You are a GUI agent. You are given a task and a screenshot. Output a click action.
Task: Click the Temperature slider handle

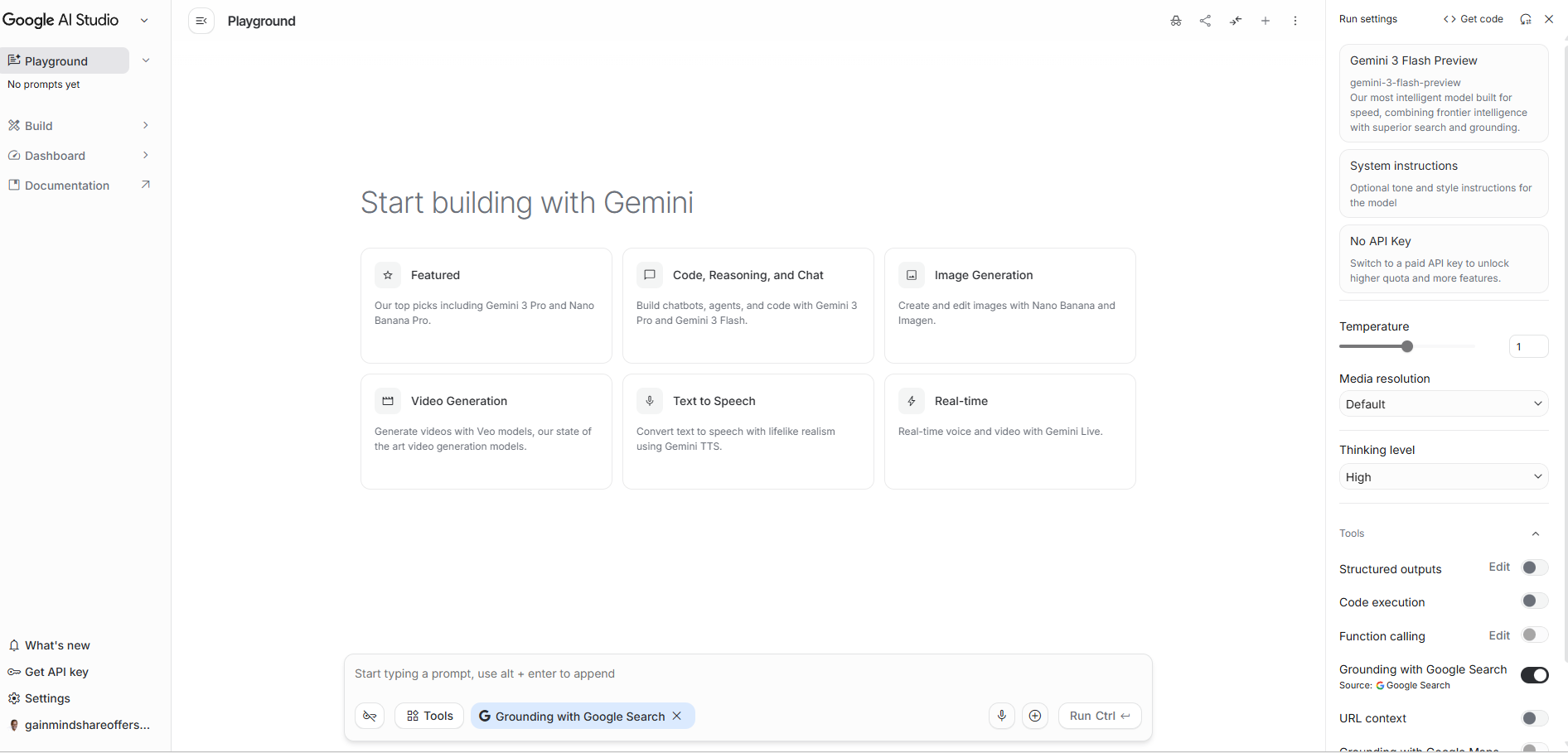point(1407,346)
